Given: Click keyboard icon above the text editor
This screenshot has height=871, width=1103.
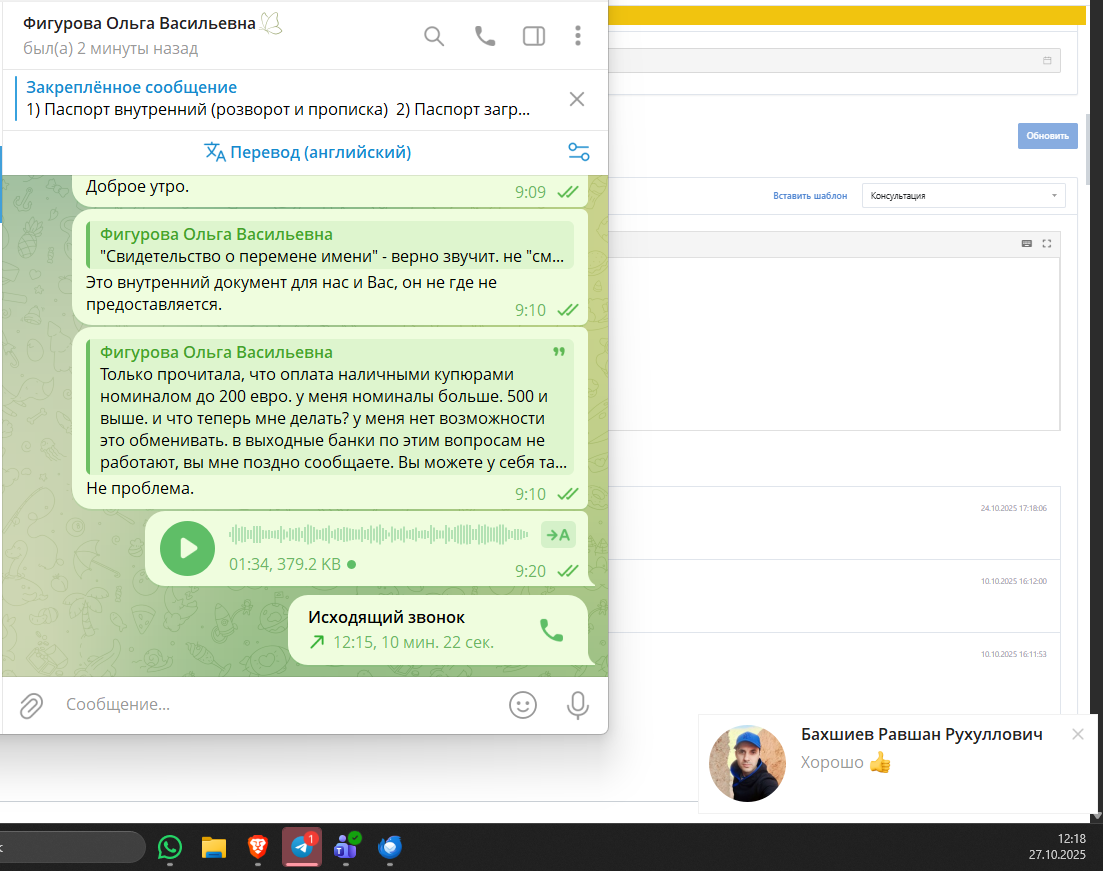Looking at the screenshot, I should (1026, 243).
